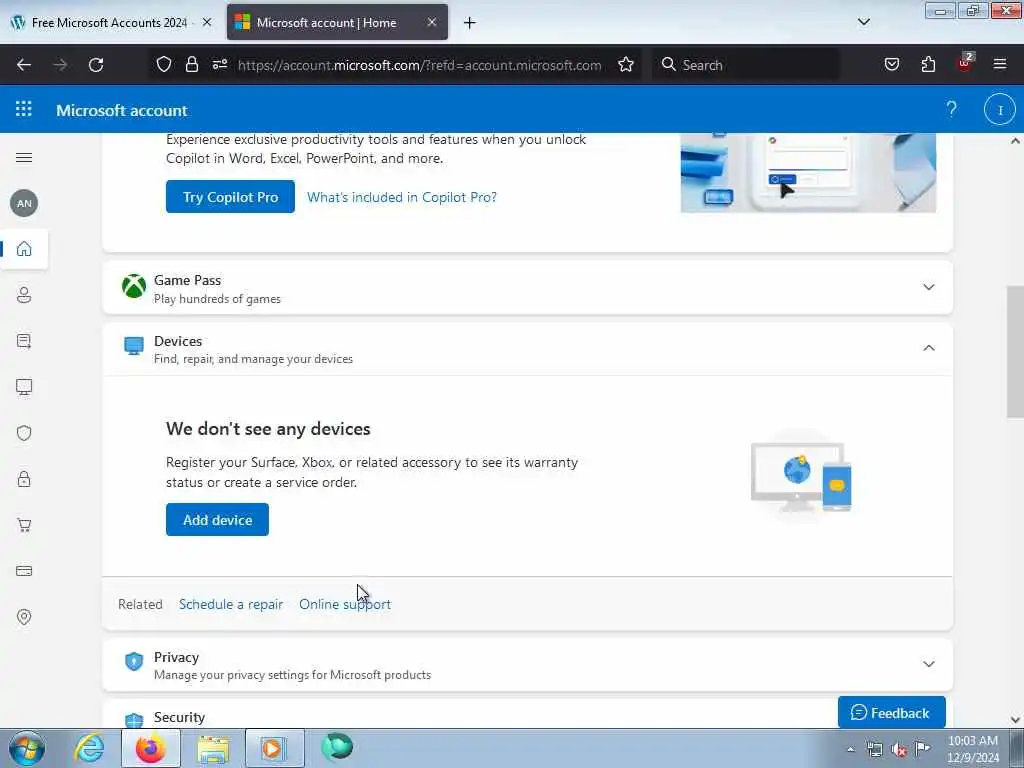Viewport: 1024px width, 768px height.
Task: Open Address book location pin icon
Action: tap(24, 616)
